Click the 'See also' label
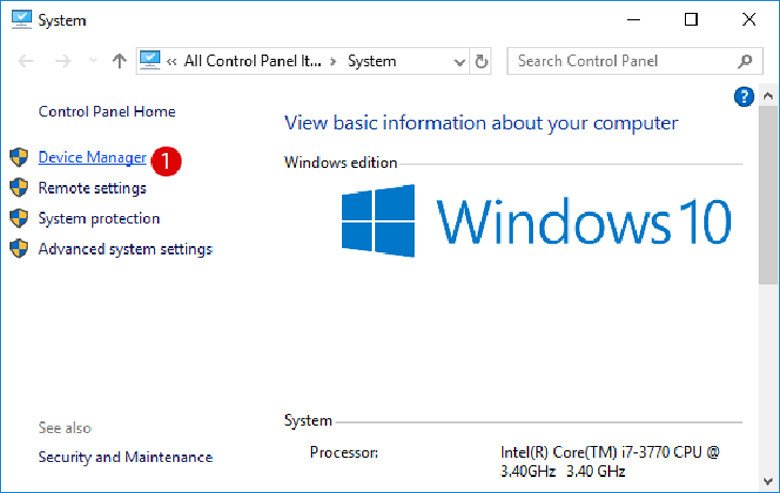The height and width of the screenshot is (493, 780). [x=65, y=427]
